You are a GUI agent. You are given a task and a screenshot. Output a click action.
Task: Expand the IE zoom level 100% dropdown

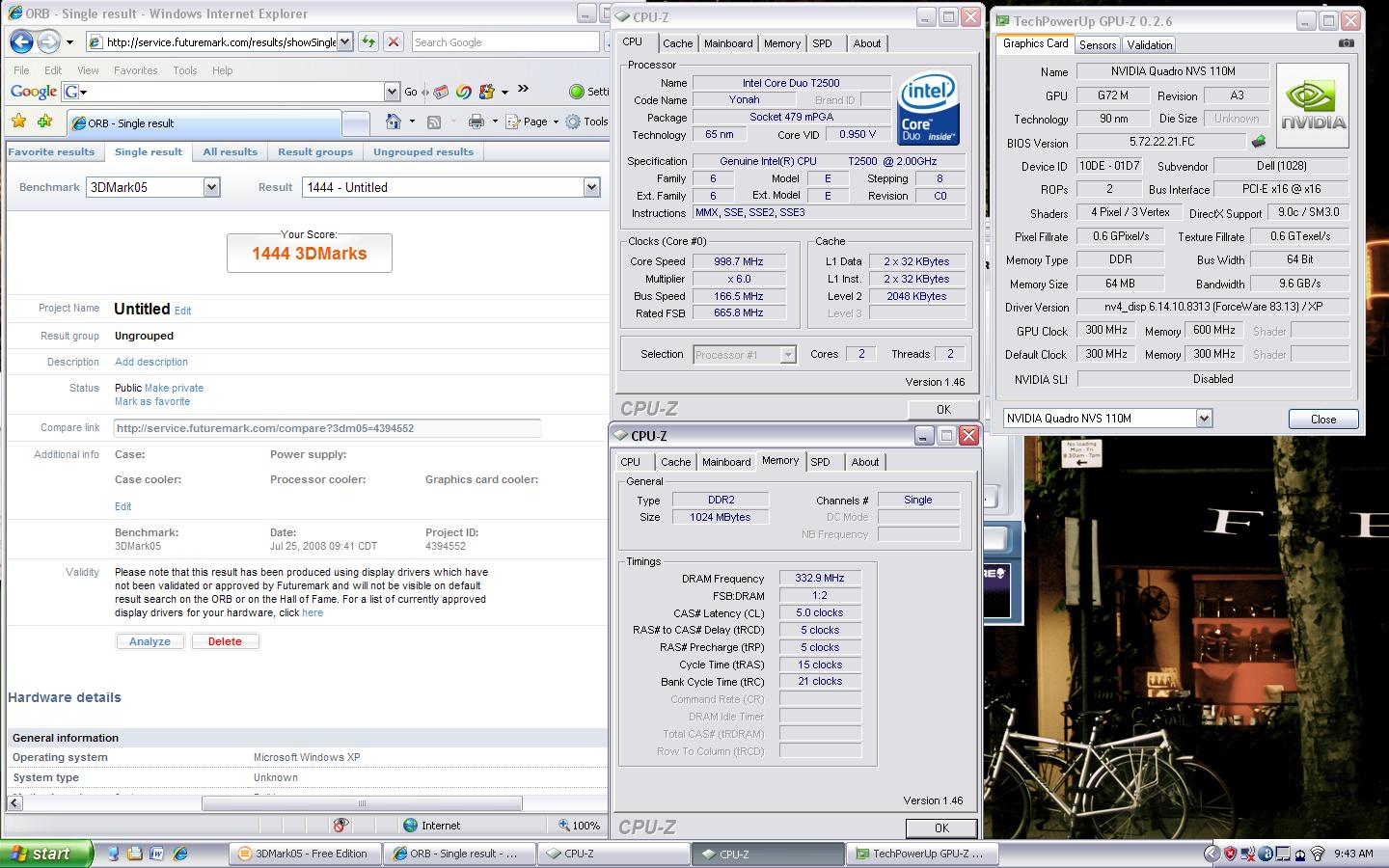pyautogui.click(x=580, y=825)
